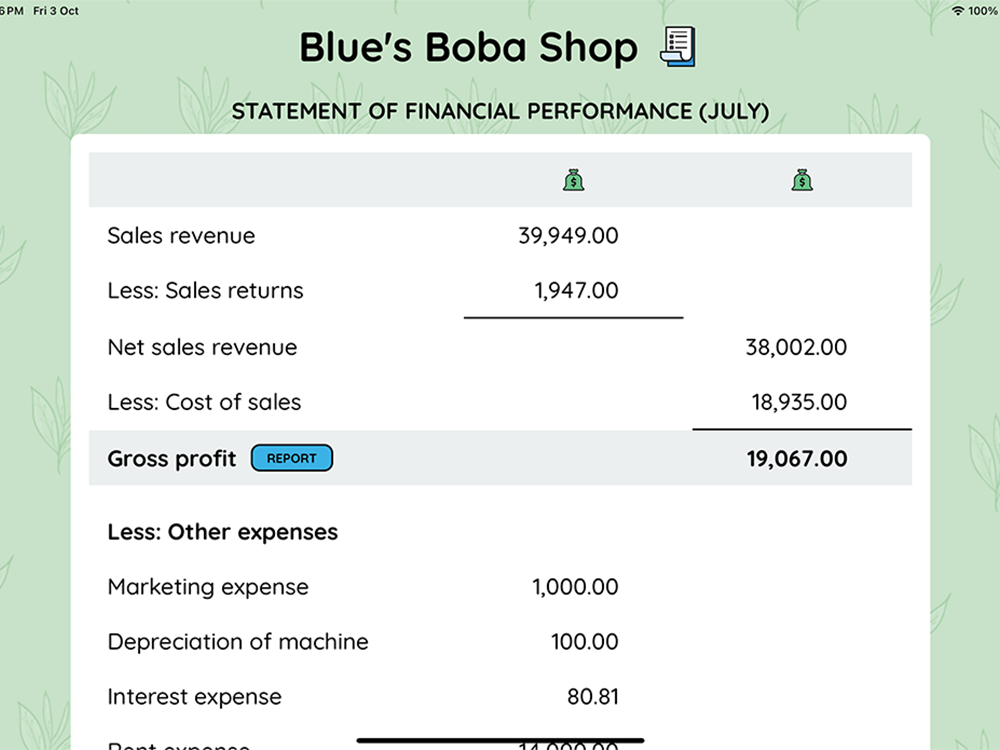
Task: Tap the home indicator bar at bottom
Action: tap(500, 741)
